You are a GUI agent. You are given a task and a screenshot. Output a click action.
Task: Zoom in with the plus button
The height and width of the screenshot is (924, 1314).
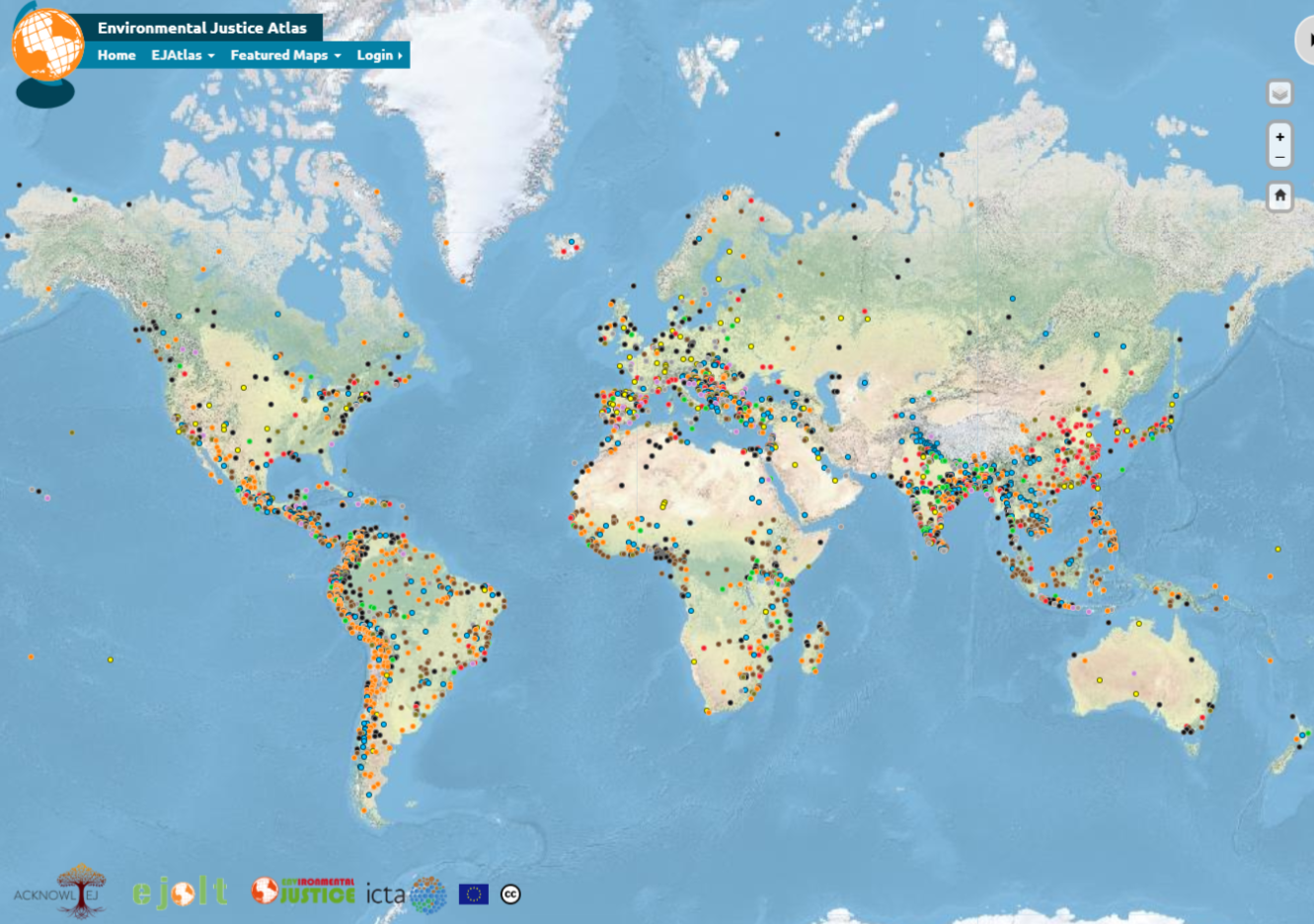(1279, 136)
